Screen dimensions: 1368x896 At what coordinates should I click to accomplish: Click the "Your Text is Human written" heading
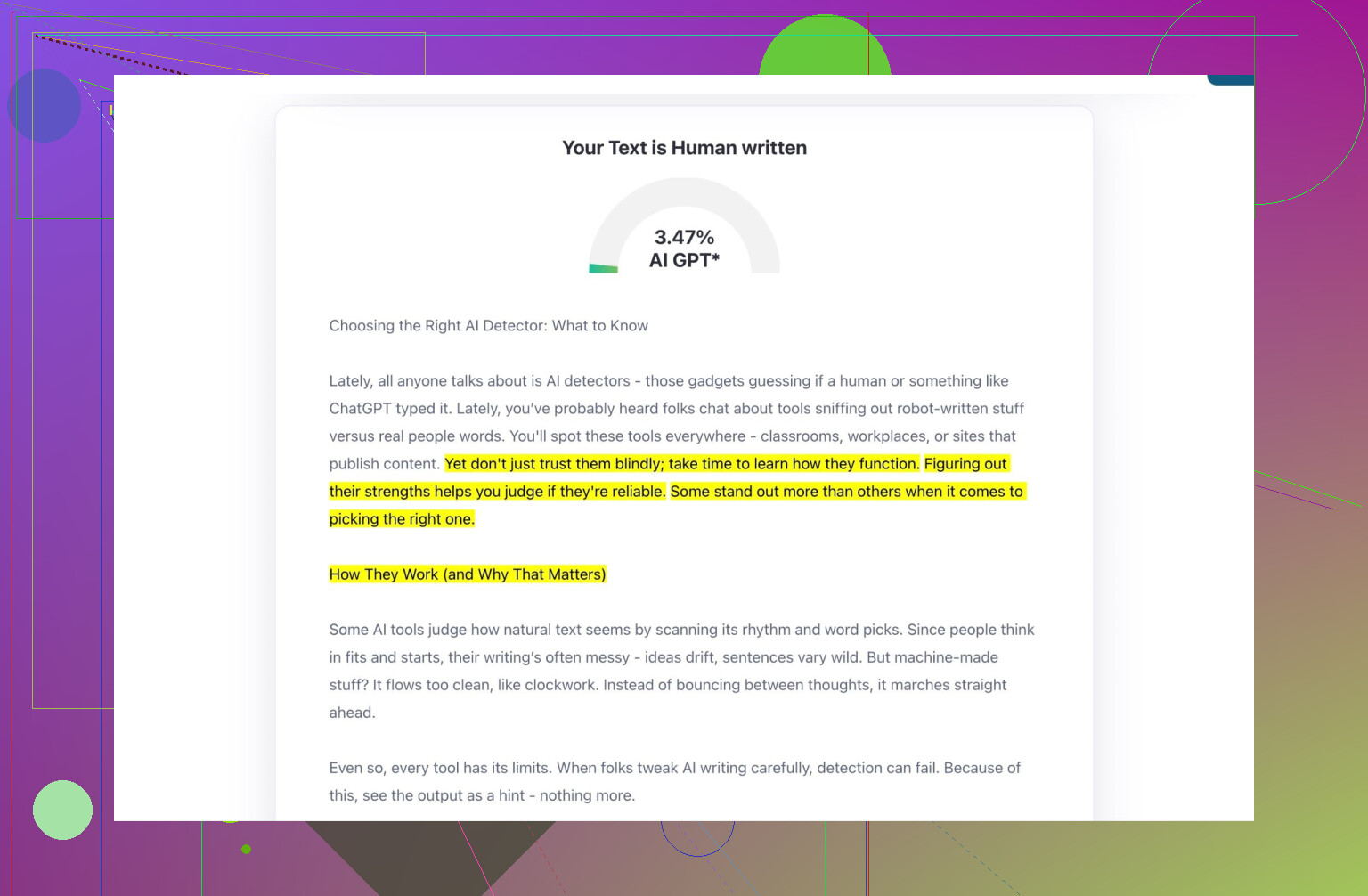(684, 148)
